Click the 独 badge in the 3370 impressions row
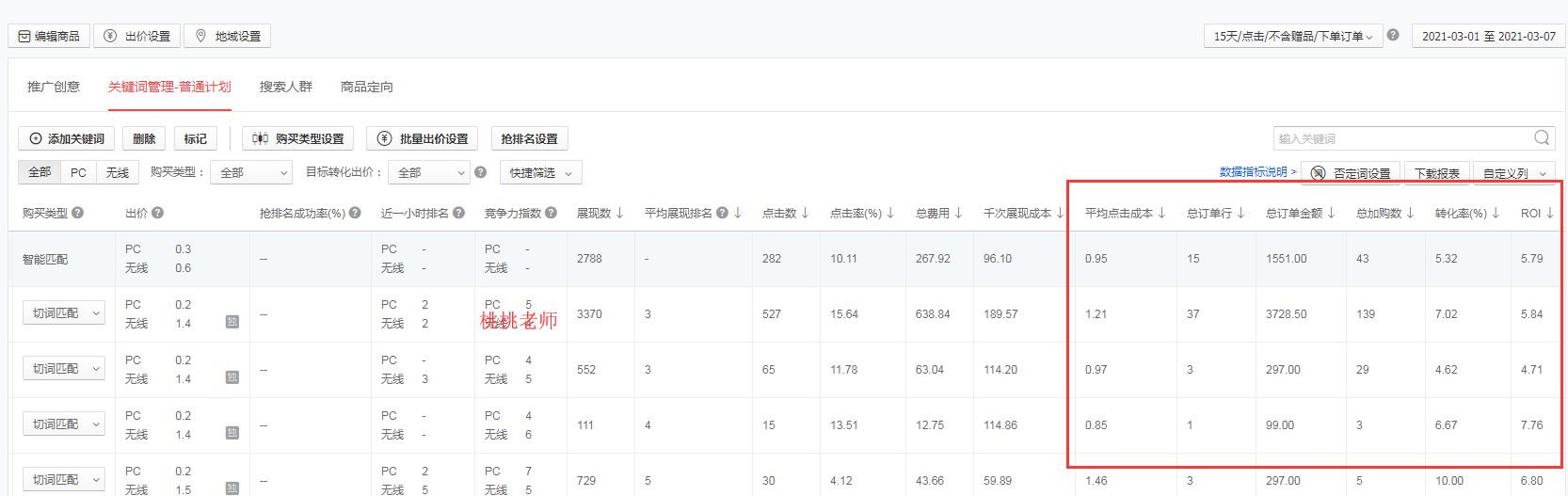This screenshot has width=1568, height=496. coord(232,322)
